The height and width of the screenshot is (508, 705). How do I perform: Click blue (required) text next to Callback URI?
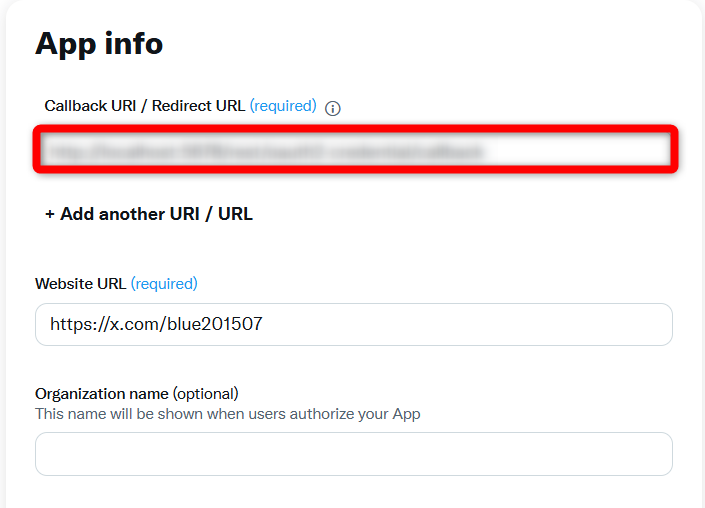(283, 106)
